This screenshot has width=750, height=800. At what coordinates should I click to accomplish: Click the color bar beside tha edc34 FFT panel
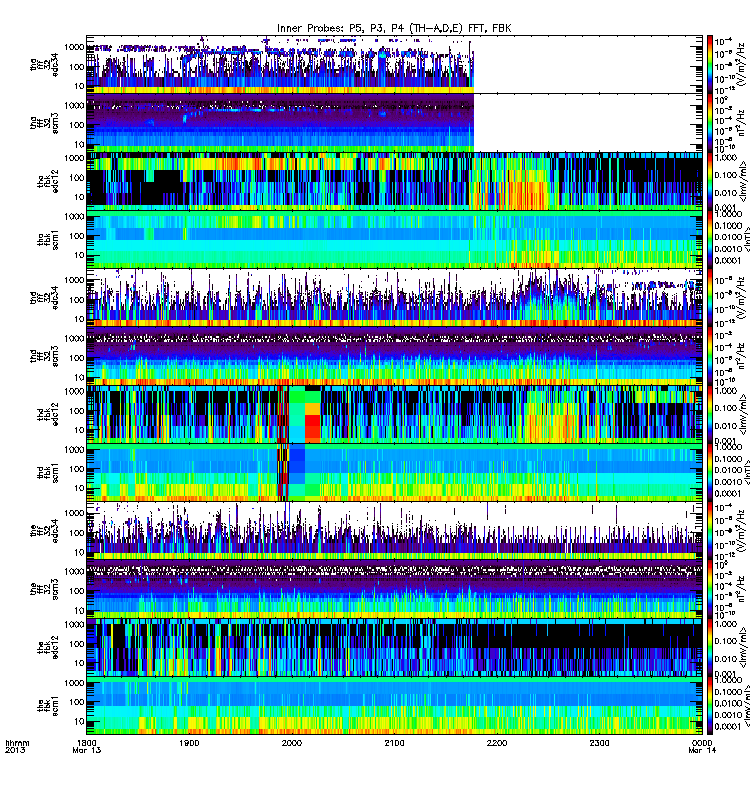(710, 64)
